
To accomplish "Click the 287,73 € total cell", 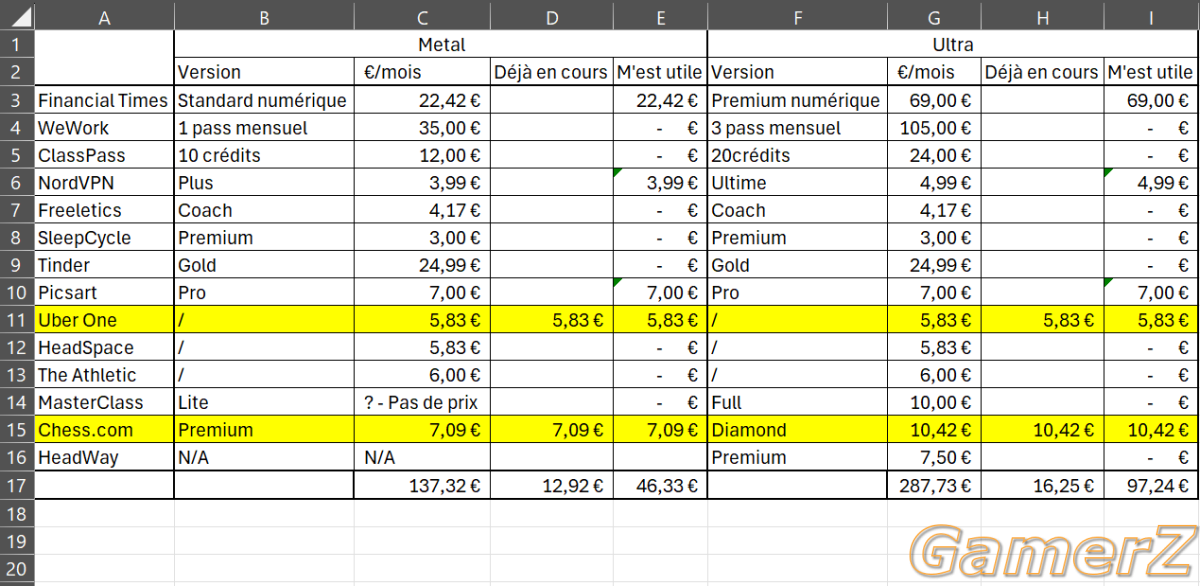I will tap(933, 486).
